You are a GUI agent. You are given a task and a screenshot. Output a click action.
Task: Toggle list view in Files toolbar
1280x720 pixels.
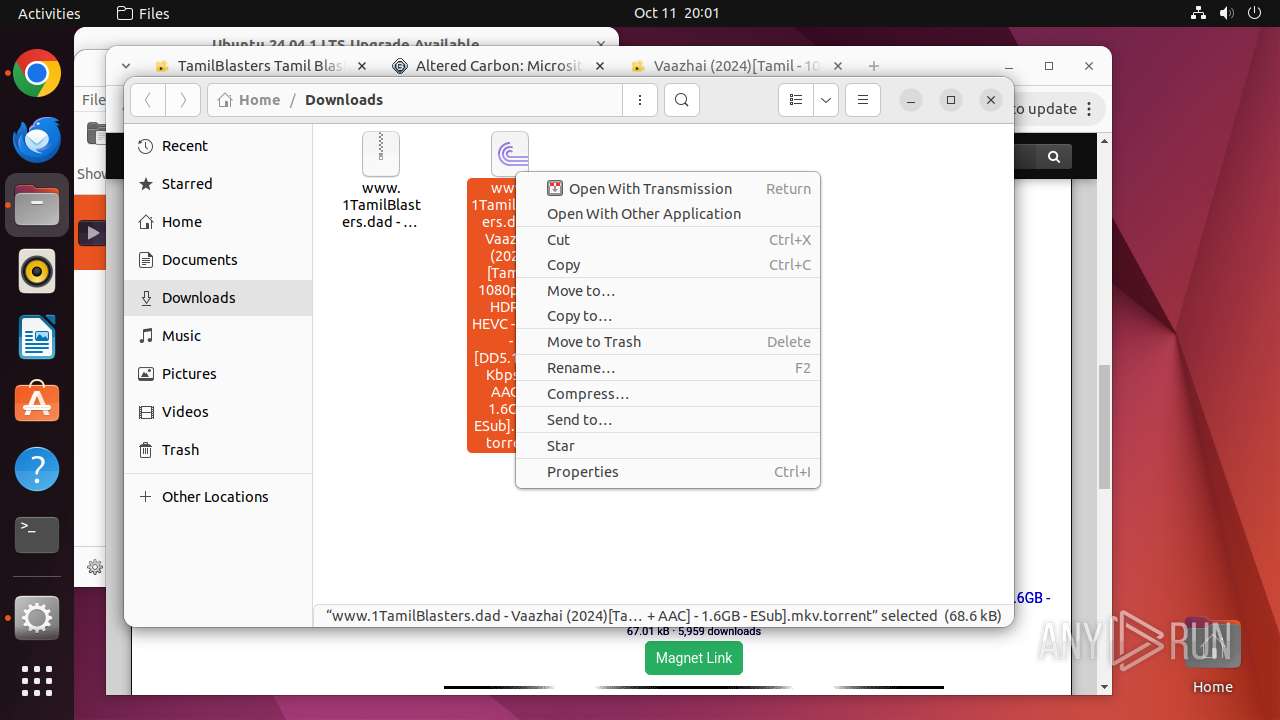pyautogui.click(x=796, y=100)
